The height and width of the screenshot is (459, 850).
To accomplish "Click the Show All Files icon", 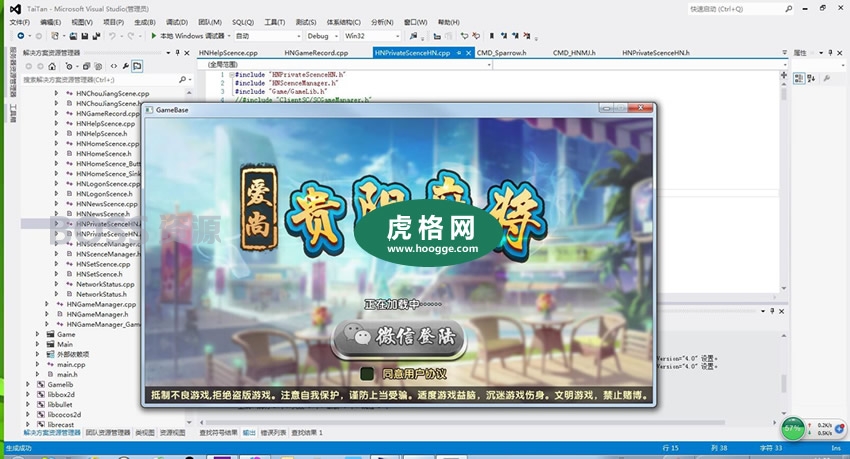I will 98,66.
